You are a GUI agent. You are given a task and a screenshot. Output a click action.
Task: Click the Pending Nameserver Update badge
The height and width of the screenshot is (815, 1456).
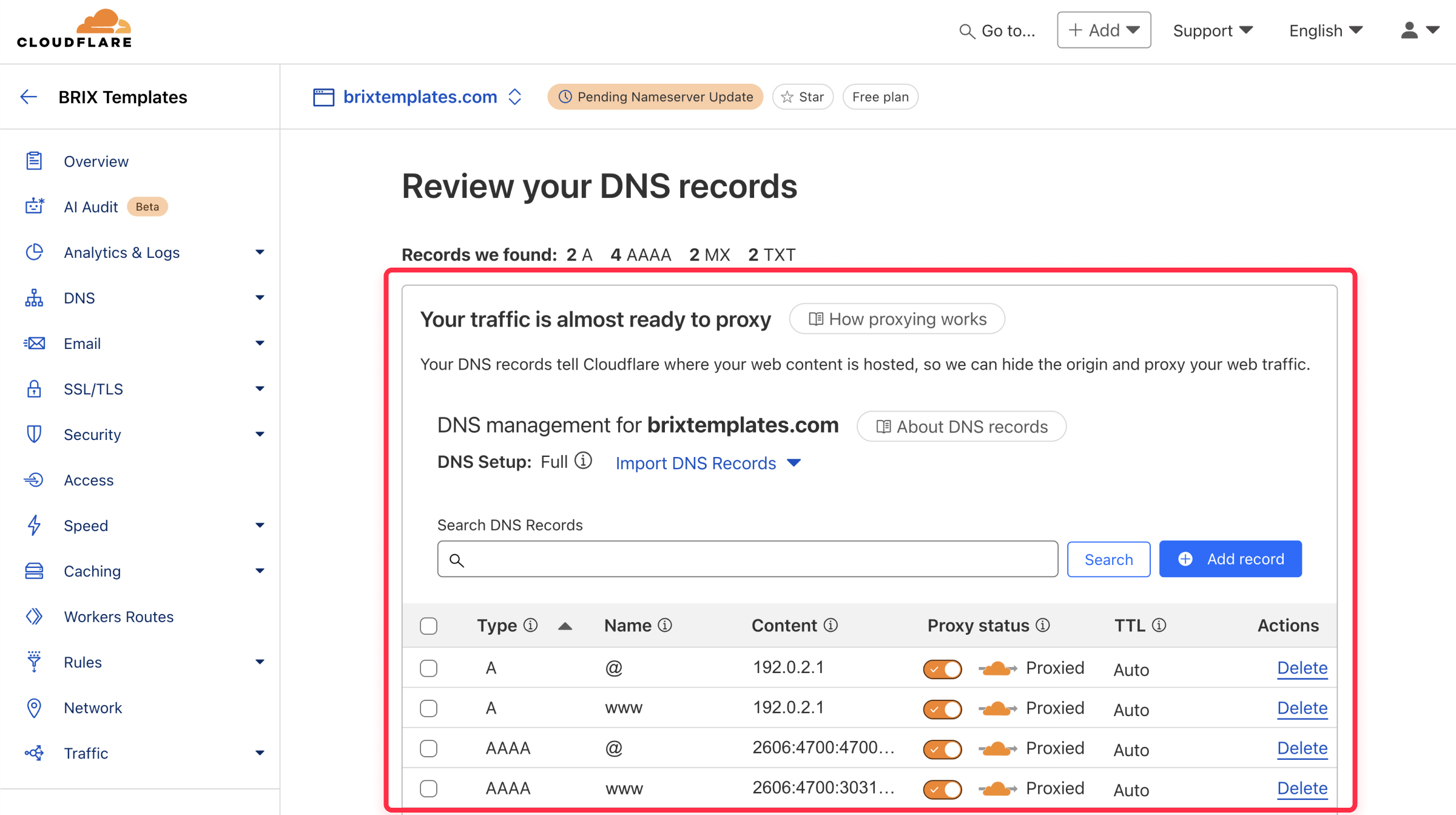[x=655, y=97]
